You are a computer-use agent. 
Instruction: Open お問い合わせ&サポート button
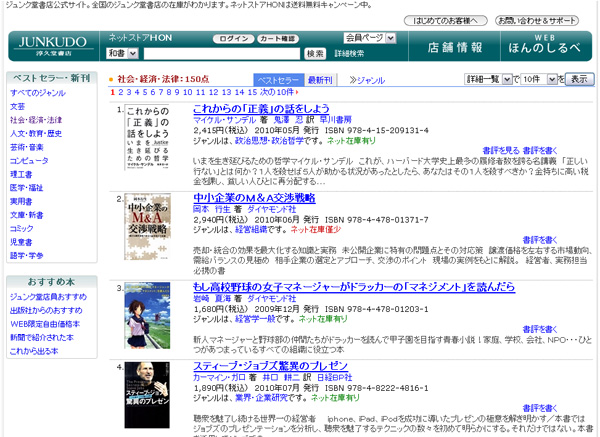point(536,21)
